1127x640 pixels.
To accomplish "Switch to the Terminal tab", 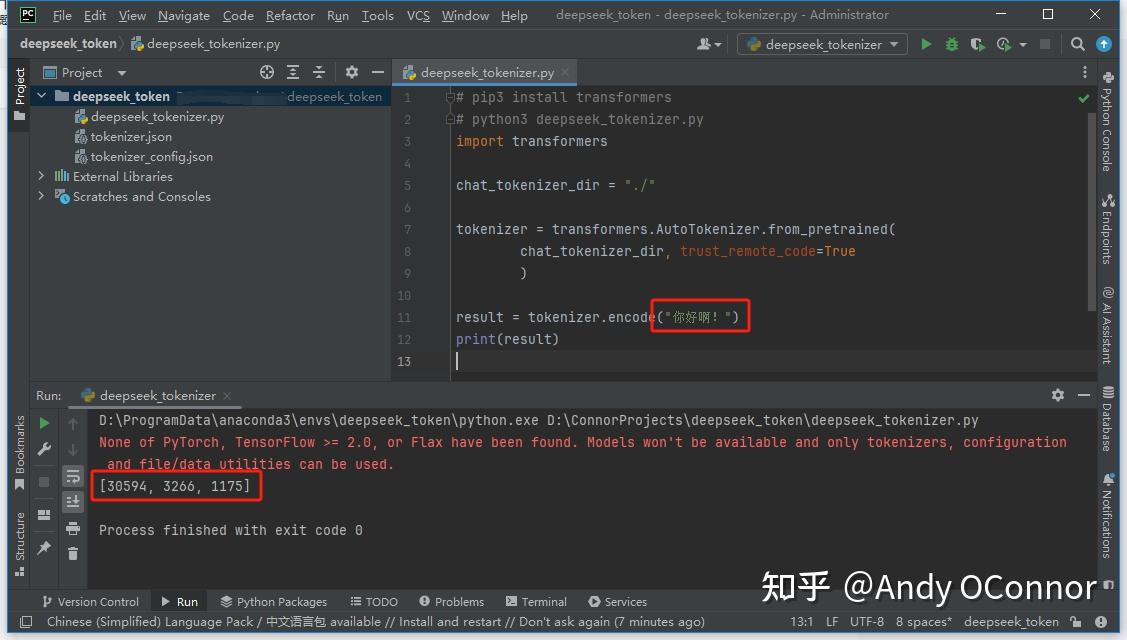I will (x=537, y=601).
